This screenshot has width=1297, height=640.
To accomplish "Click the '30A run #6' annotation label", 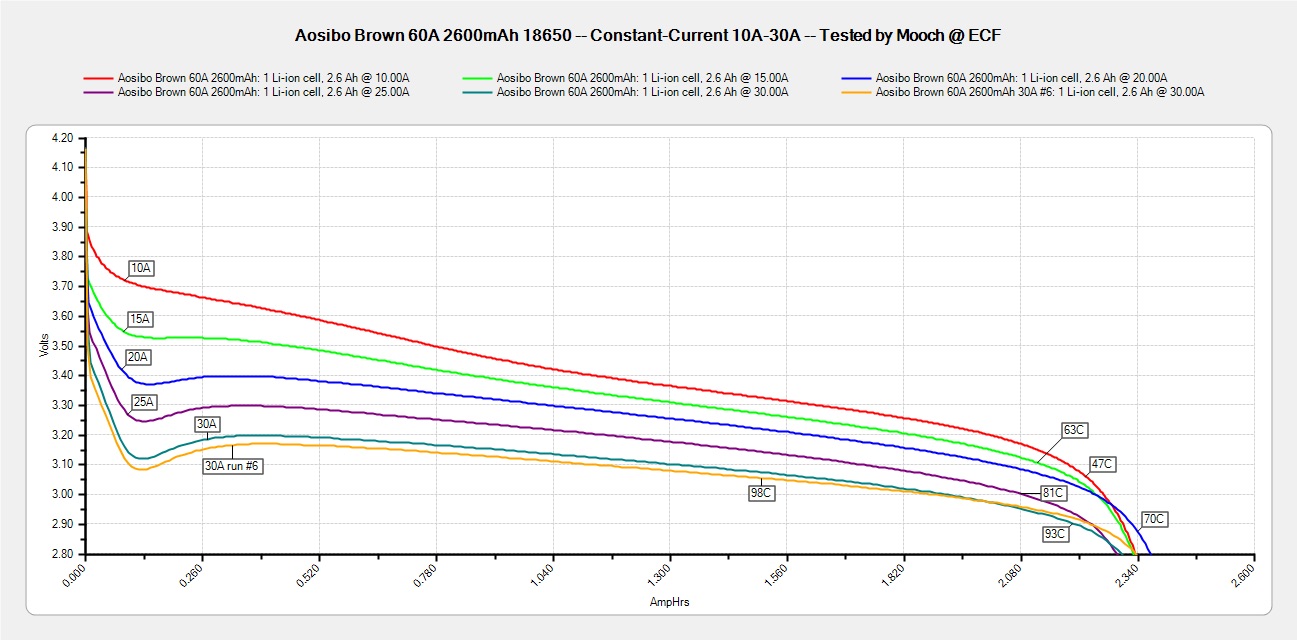I will pos(233,465).
